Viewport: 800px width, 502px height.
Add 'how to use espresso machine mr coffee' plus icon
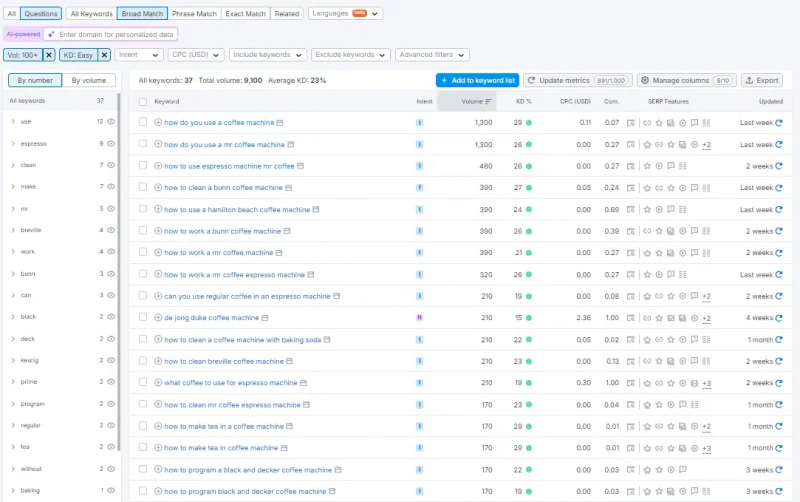click(x=158, y=166)
